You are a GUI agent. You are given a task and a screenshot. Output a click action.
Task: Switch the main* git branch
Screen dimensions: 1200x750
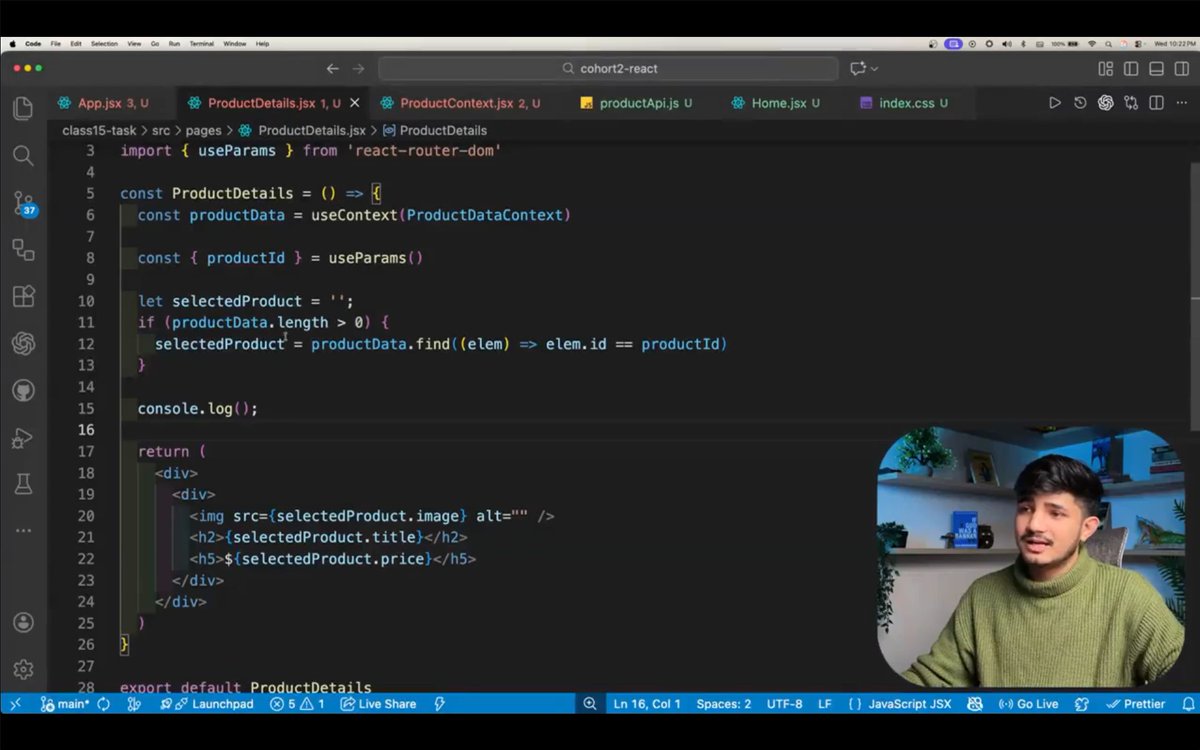tap(65, 704)
